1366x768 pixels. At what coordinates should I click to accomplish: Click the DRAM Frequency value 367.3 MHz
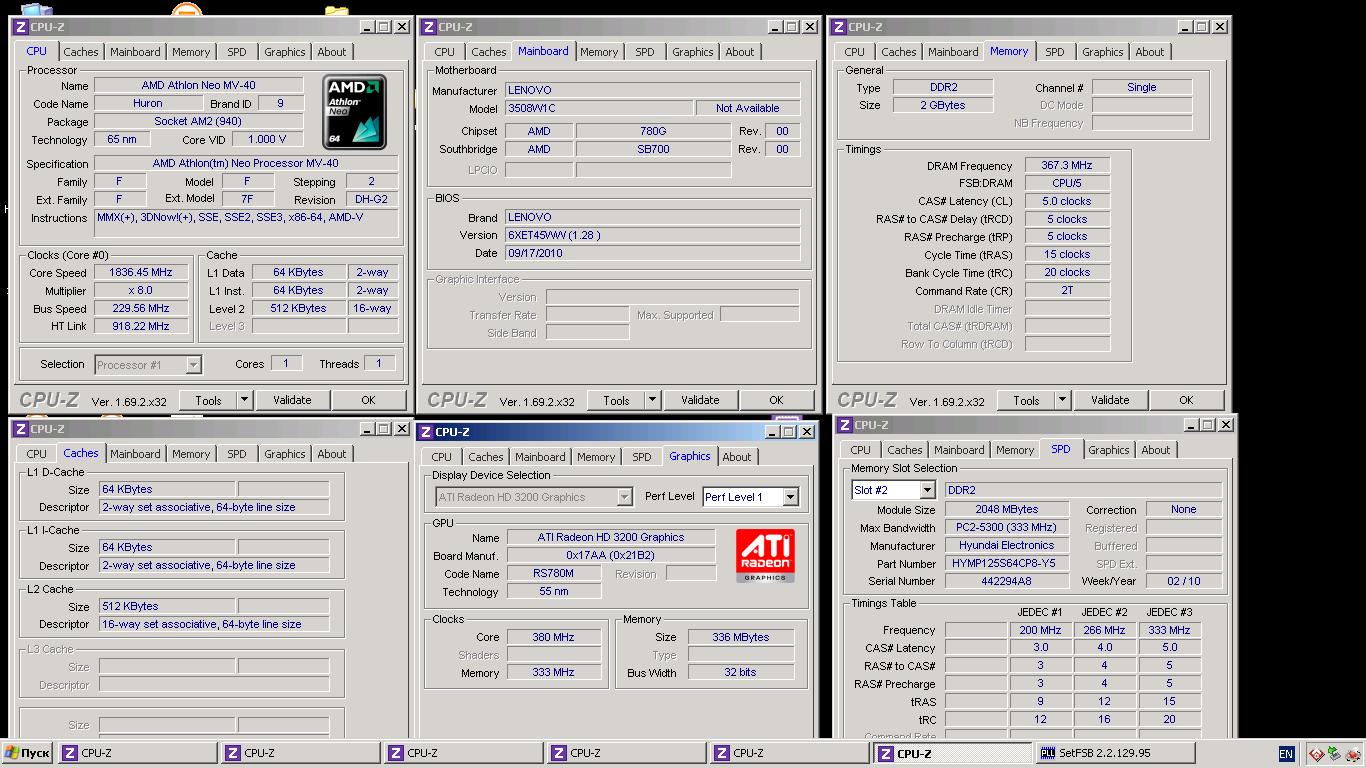pos(1067,166)
